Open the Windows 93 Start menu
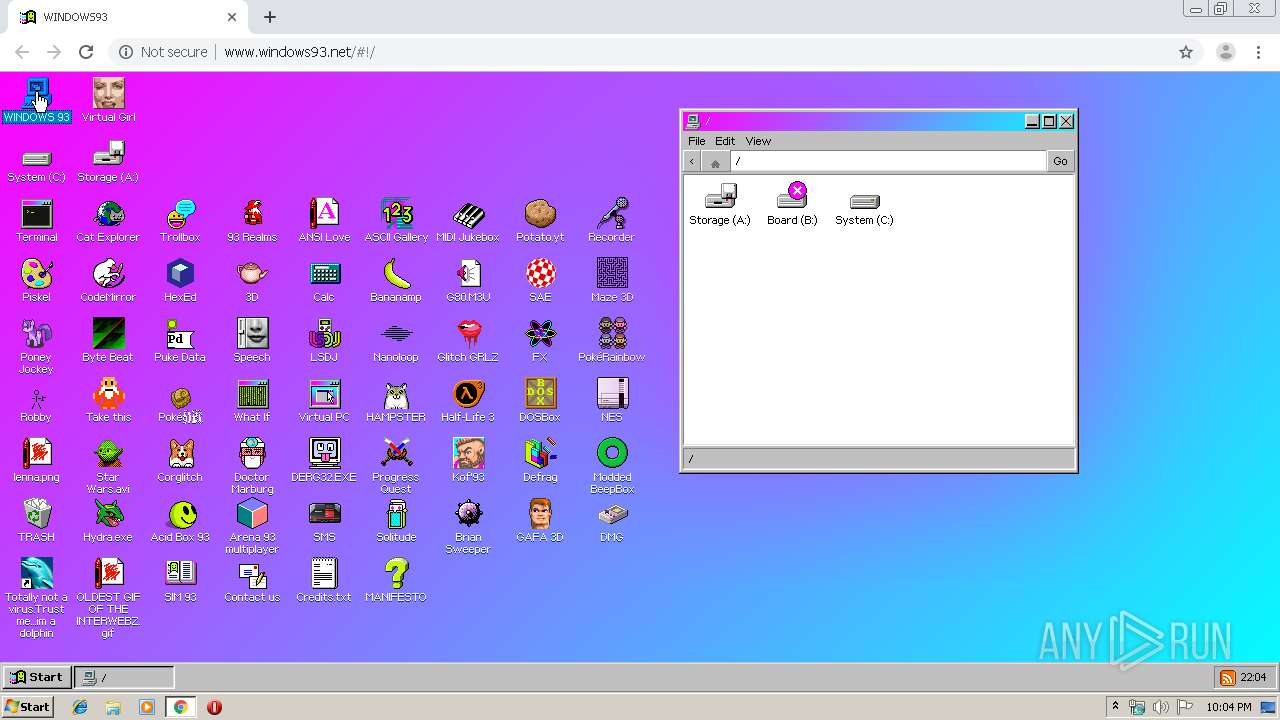The width and height of the screenshot is (1280, 720). pos(37,677)
